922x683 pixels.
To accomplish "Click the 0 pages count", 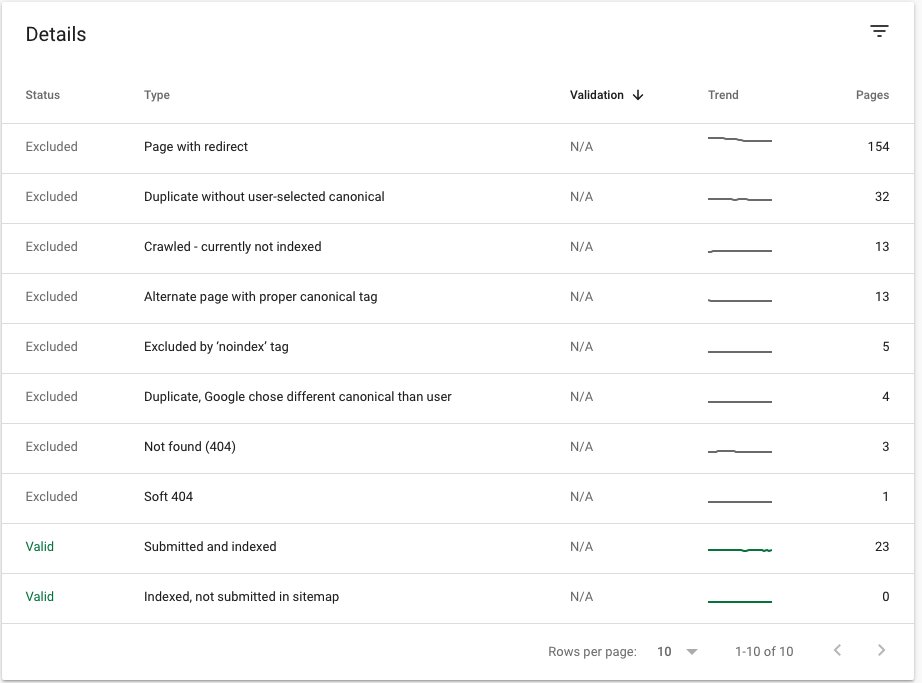I will [885, 596].
